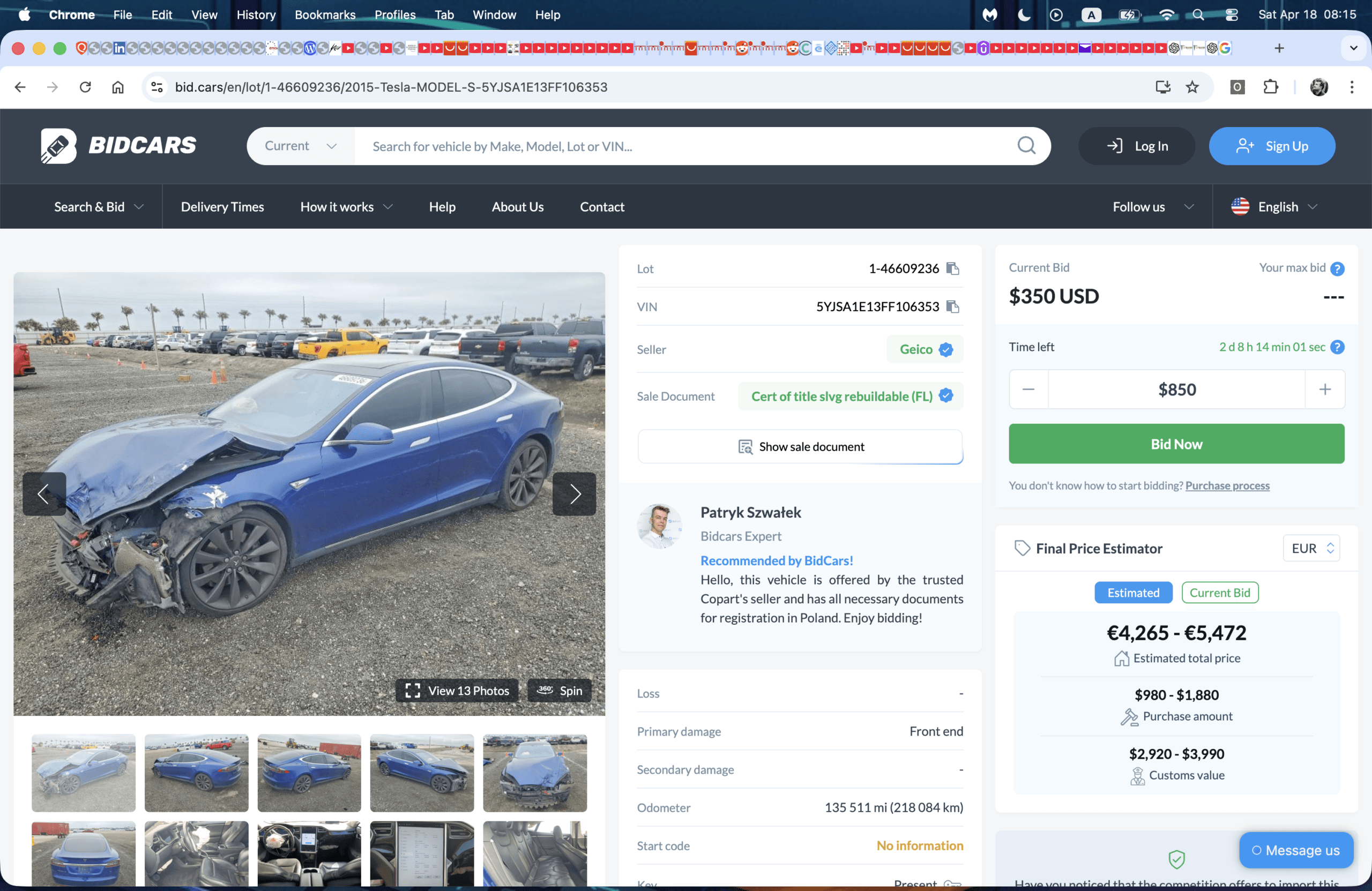Bookmark this page with star icon
Screen dimensions: 1372x891
tap(1192, 87)
